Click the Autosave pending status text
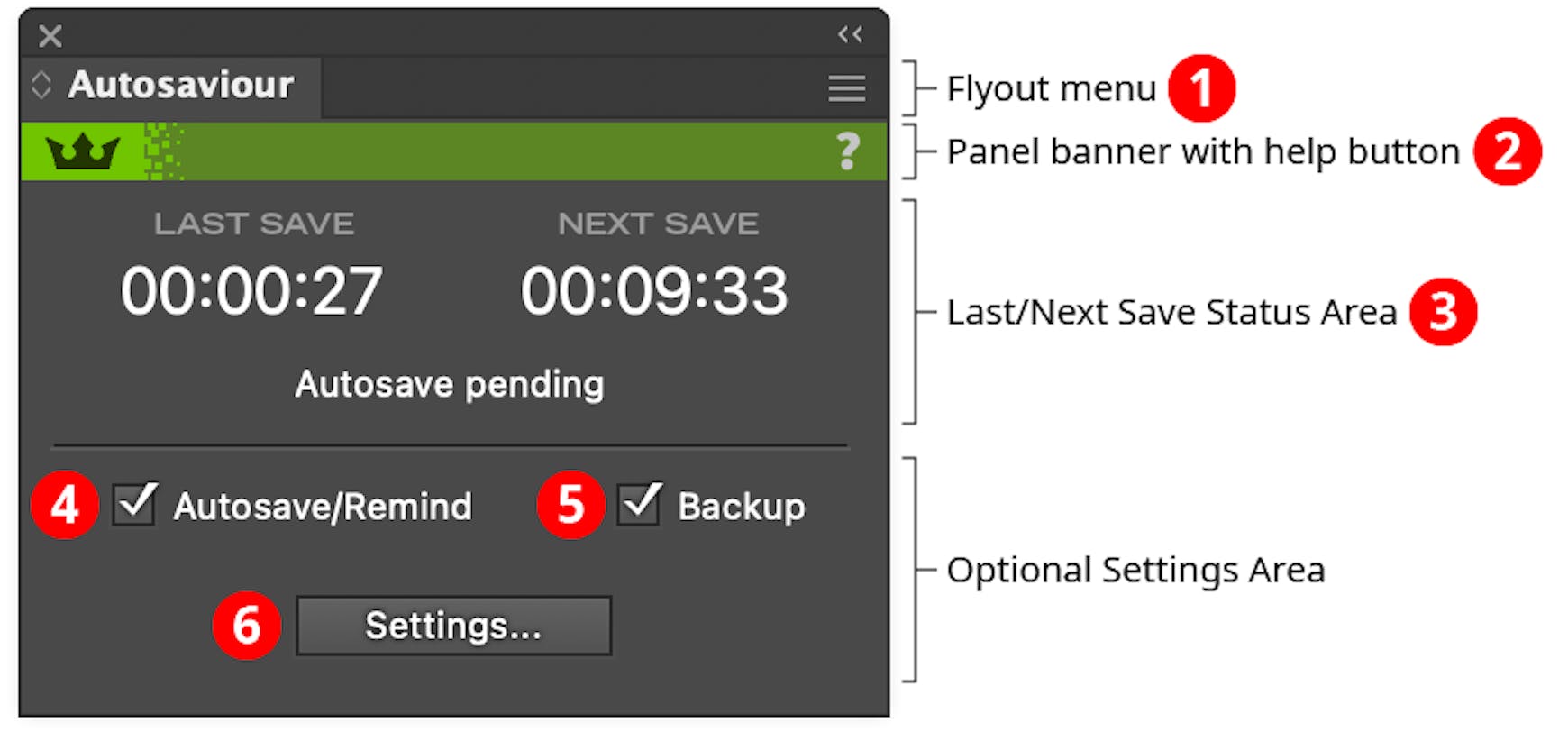Screen dimensions: 1568x732 (449, 383)
